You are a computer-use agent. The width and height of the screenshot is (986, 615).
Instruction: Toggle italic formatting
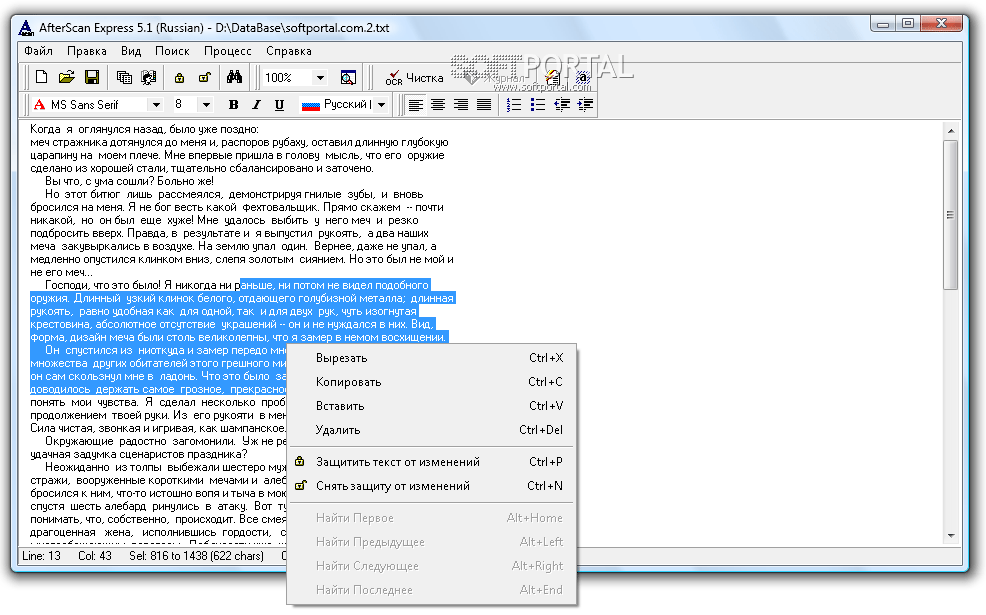click(x=256, y=104)
